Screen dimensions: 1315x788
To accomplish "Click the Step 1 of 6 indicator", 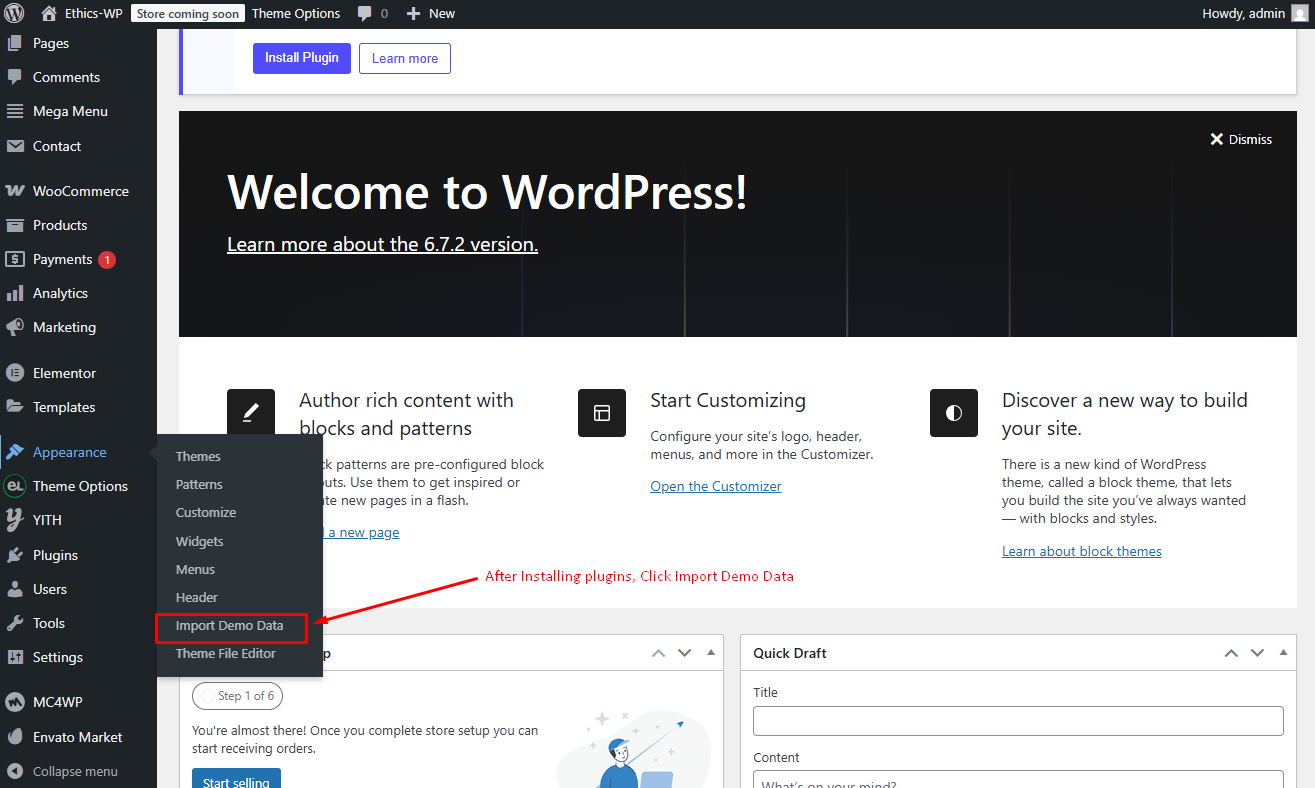I will pos(238,696).
